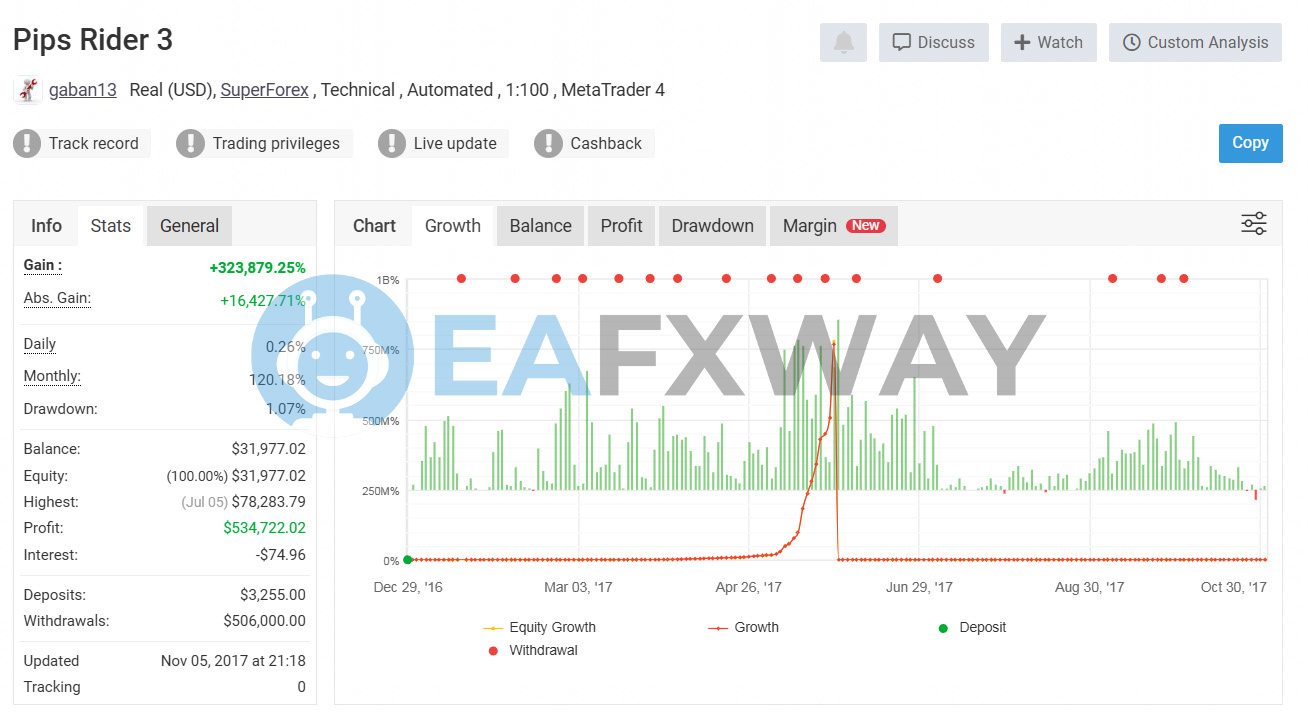The image size is (1308, 712).
Task: Click the Oct 30, '17 axis label
Action: 1234,587
